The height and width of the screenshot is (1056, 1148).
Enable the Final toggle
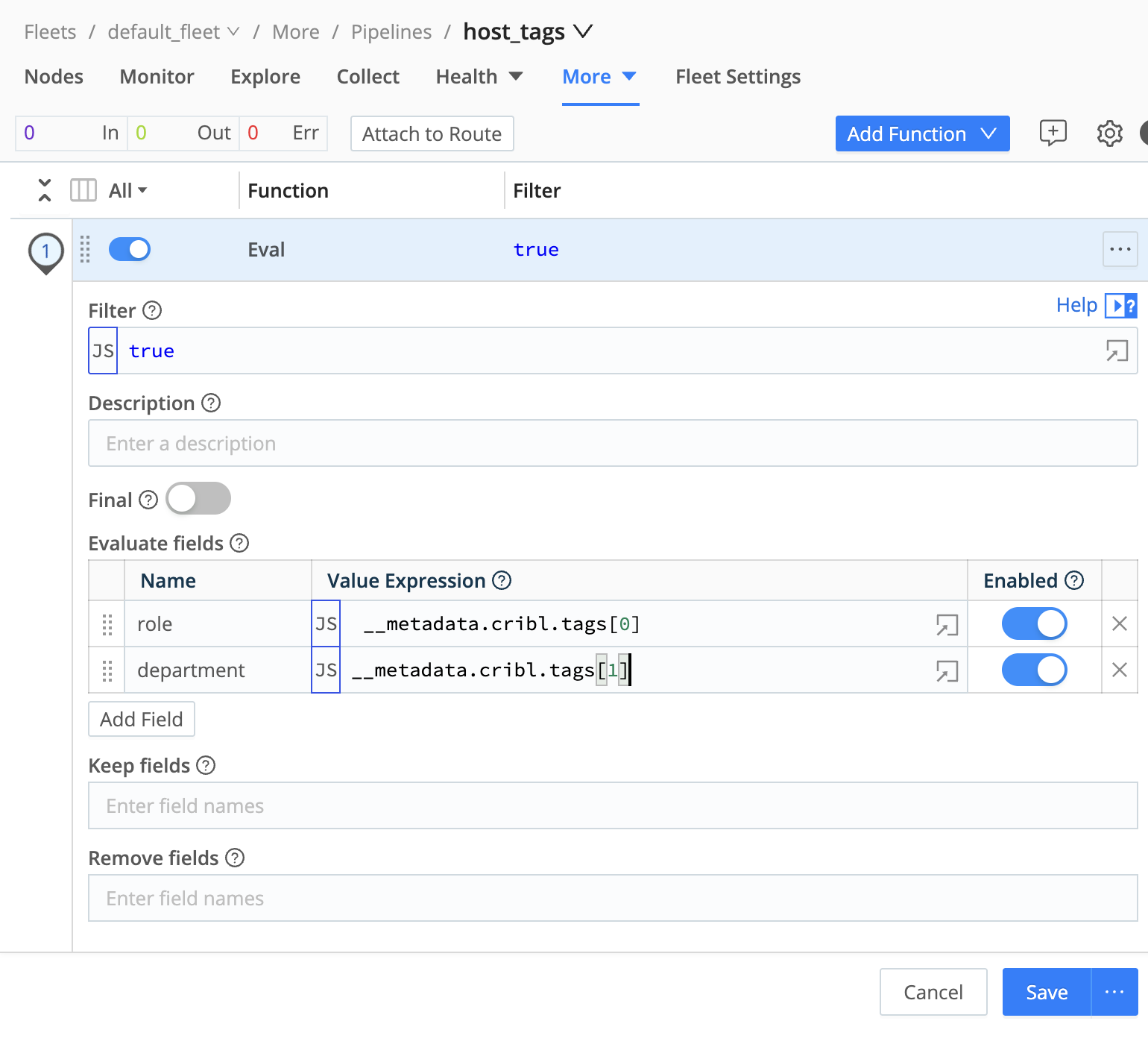198,499
